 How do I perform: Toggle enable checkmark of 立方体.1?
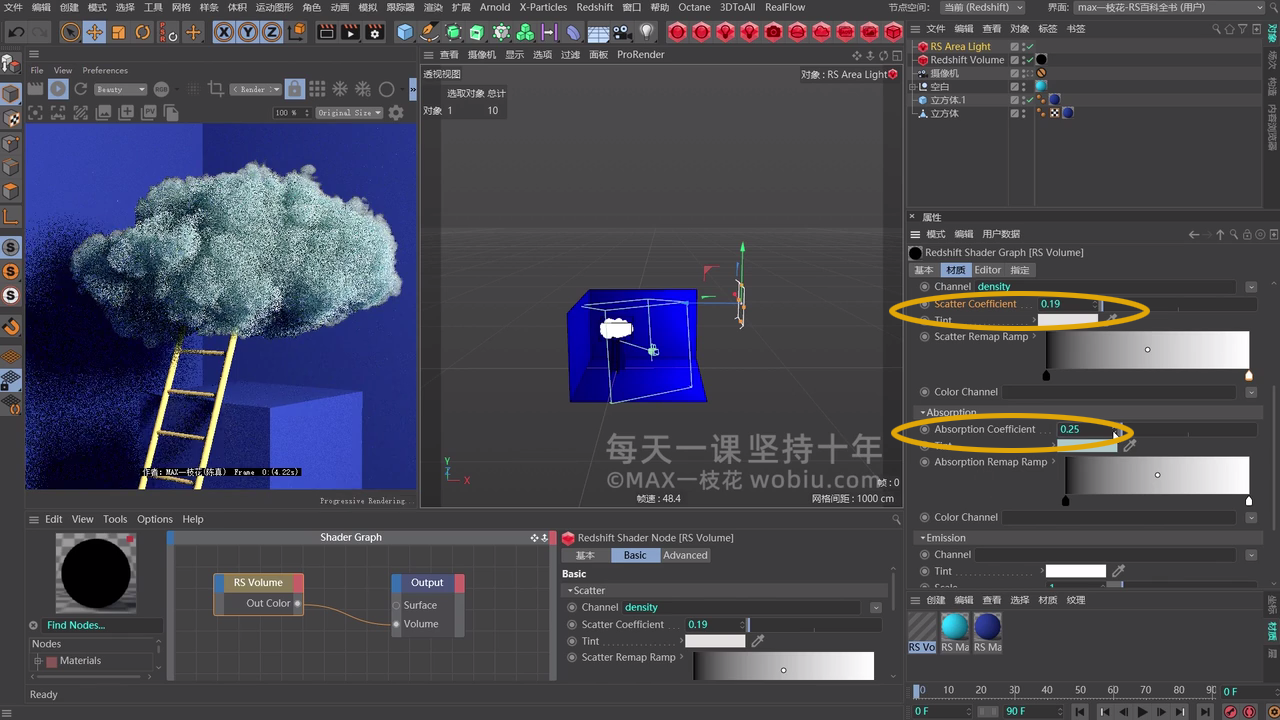click(1028, 100)
